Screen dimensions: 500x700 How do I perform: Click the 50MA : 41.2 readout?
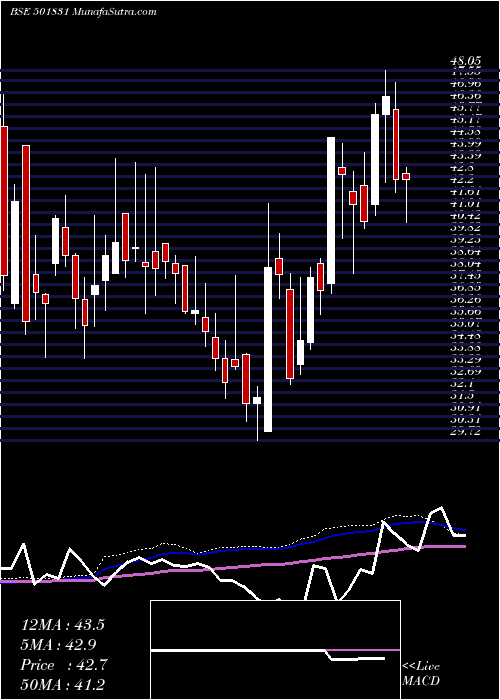63,684
